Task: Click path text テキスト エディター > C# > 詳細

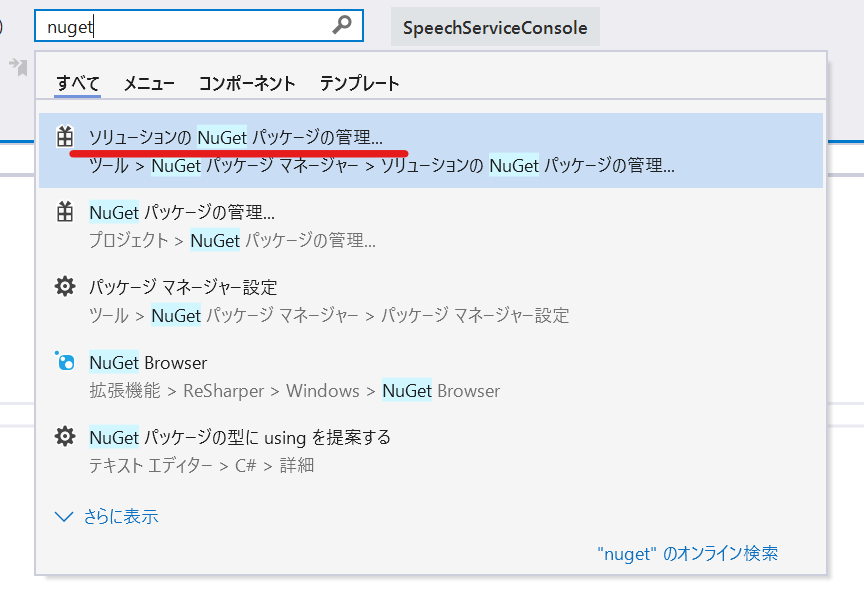Action: point(202,466)
